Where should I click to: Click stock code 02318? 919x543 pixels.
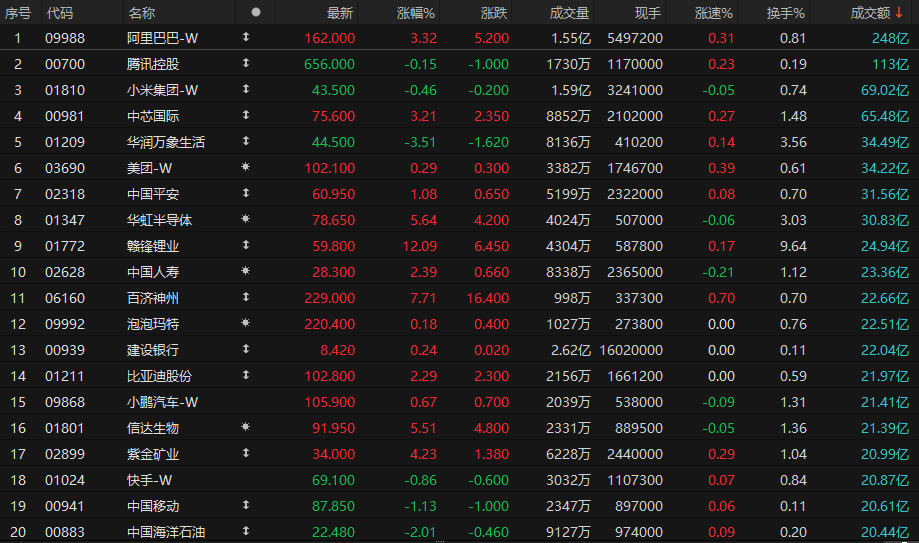(65, 194)
